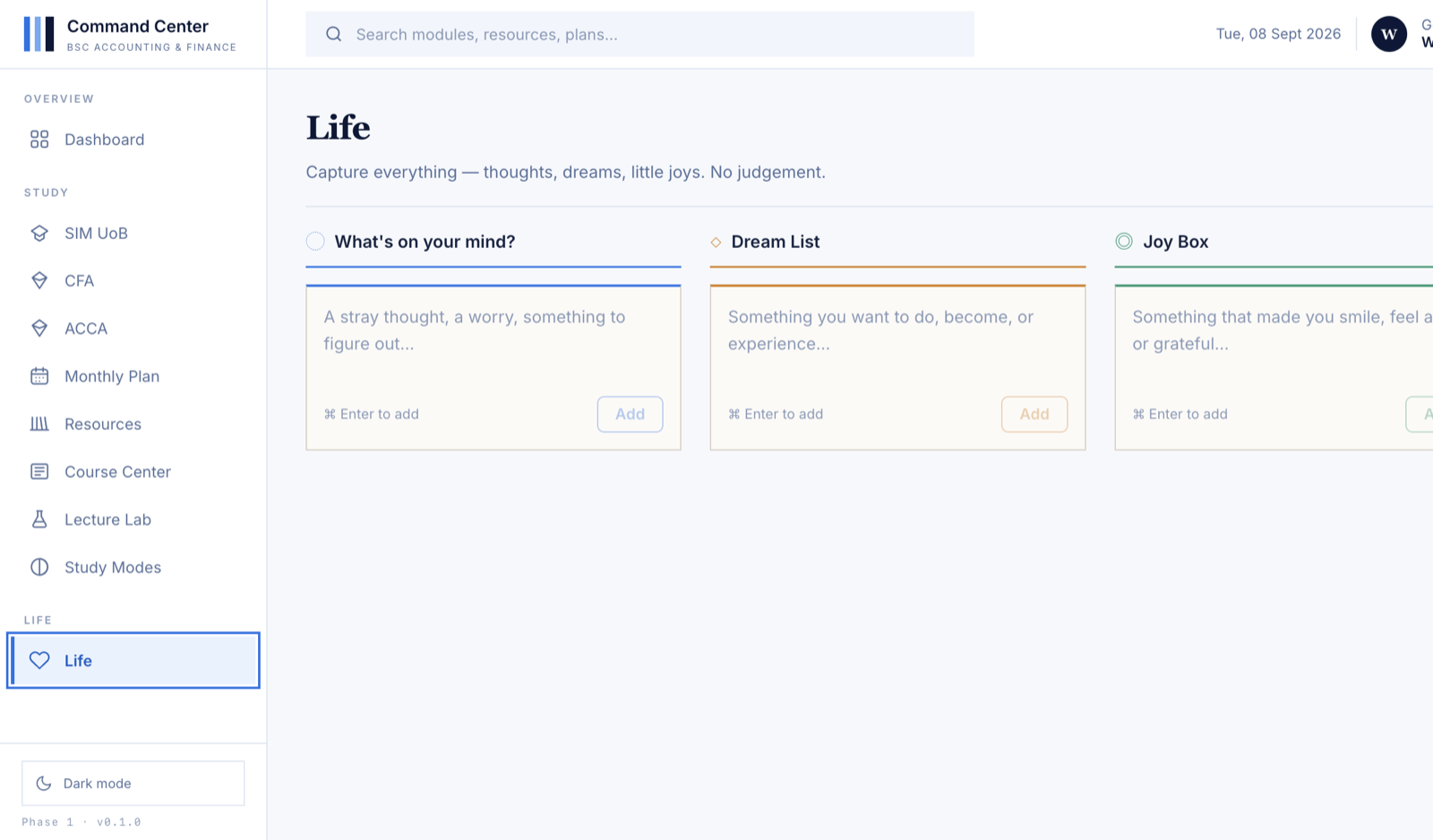Click the SIM UoB graduation cap icon

(39, 233)
